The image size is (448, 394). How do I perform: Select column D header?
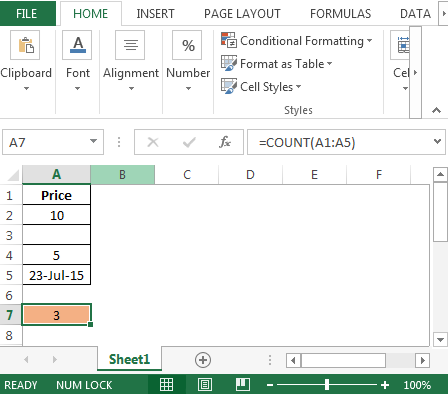(x=250, y=174)
